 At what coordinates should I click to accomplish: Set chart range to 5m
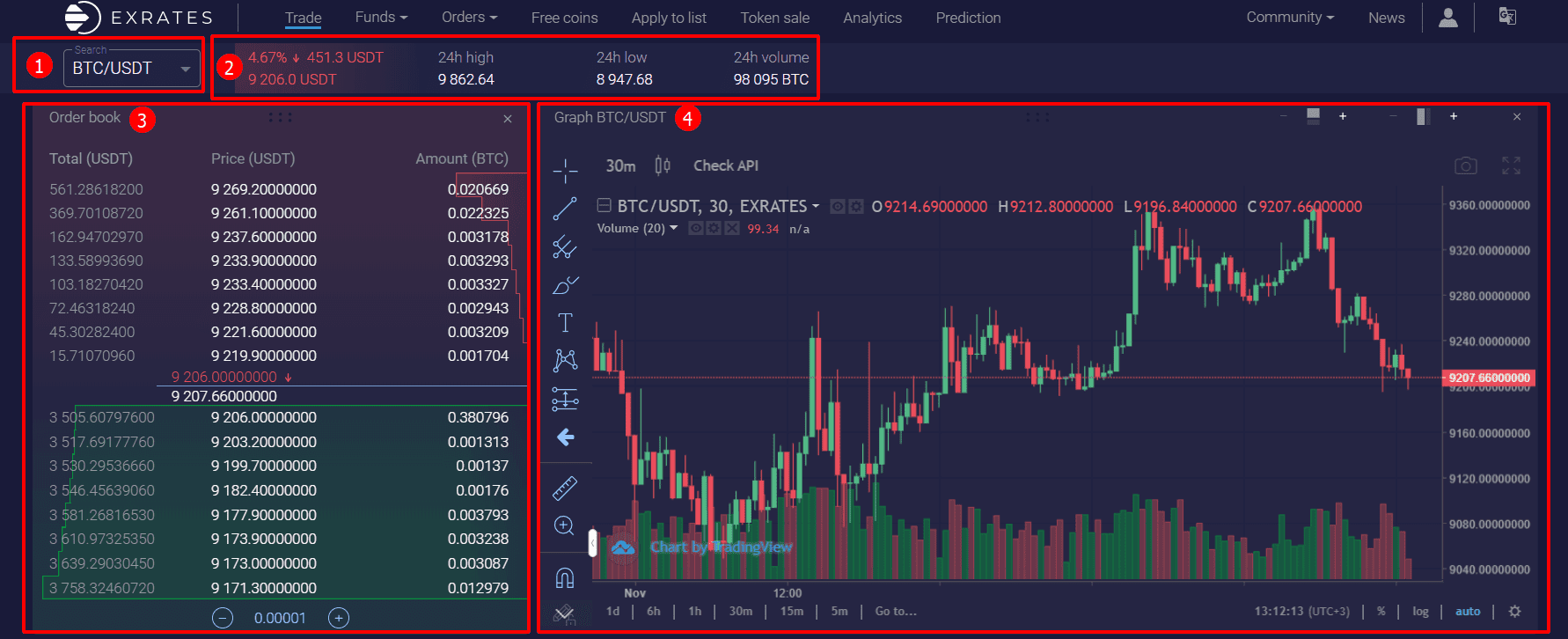click(839, 611)
